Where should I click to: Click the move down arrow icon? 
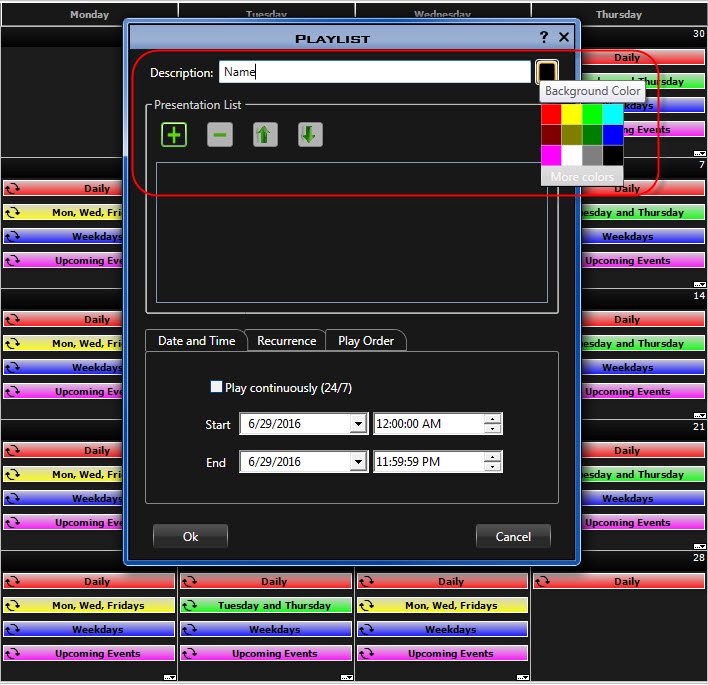(x=310, y=135)
